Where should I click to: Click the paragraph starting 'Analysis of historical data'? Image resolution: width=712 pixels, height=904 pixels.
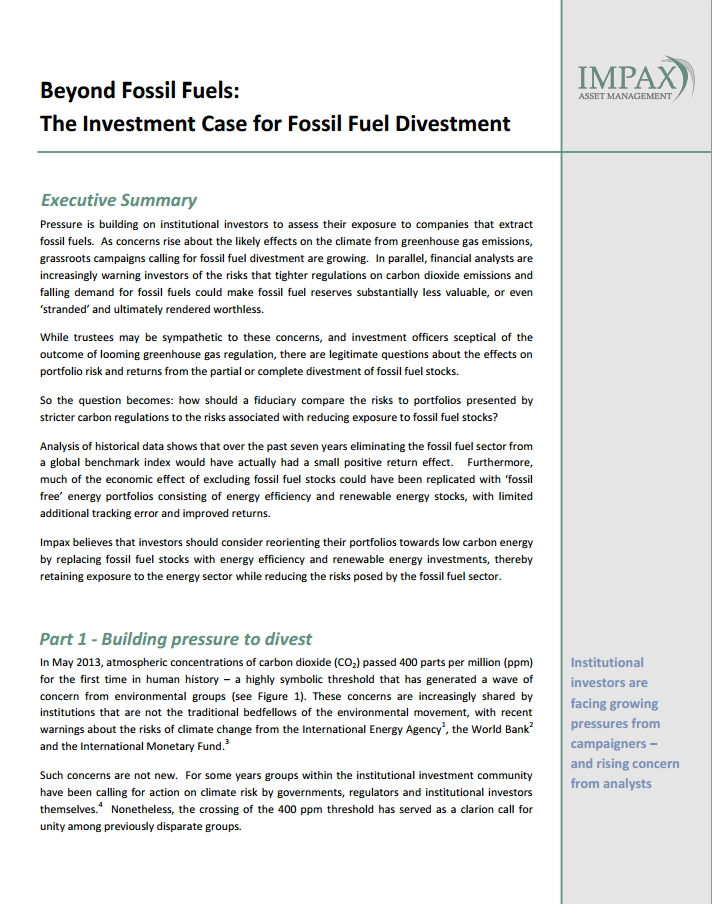[x=286, y=480]
